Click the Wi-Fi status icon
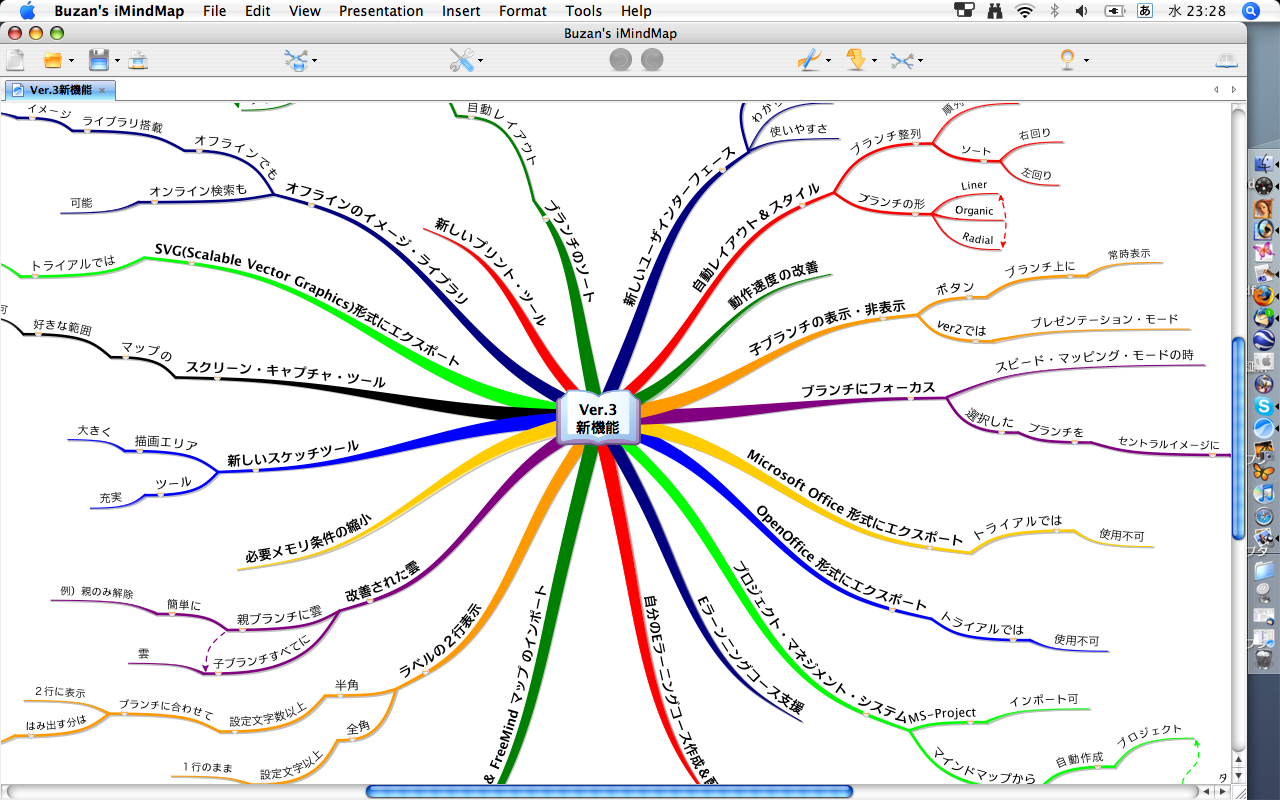Image resolution: width=1280 pixels, height=800 pixels. 1024,11
